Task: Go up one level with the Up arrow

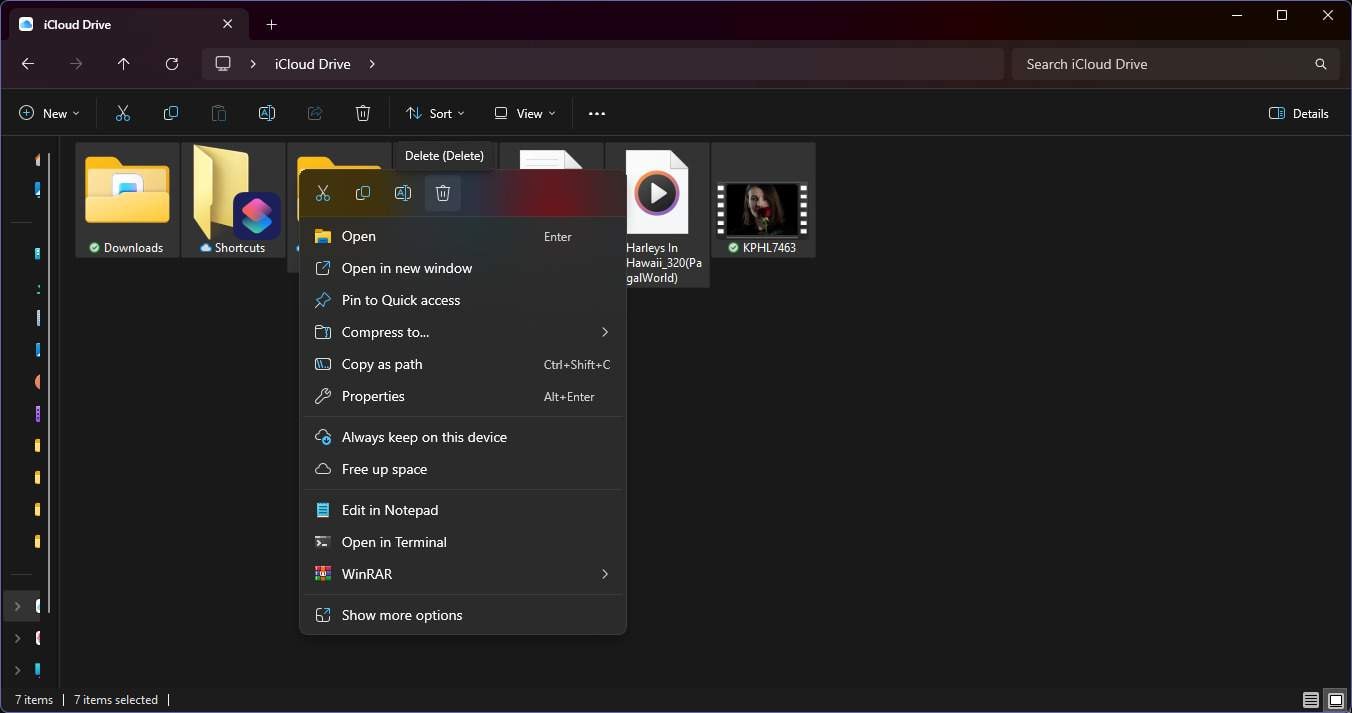Action: 124,64
